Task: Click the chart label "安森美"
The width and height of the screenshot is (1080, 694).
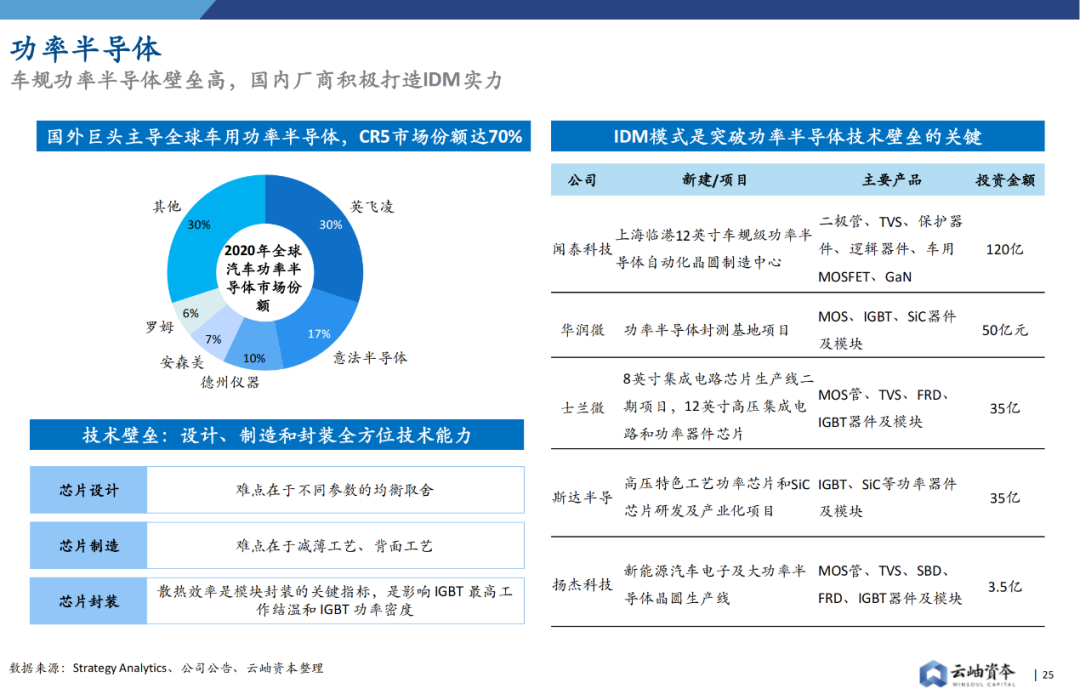Action: coord(182,362)
